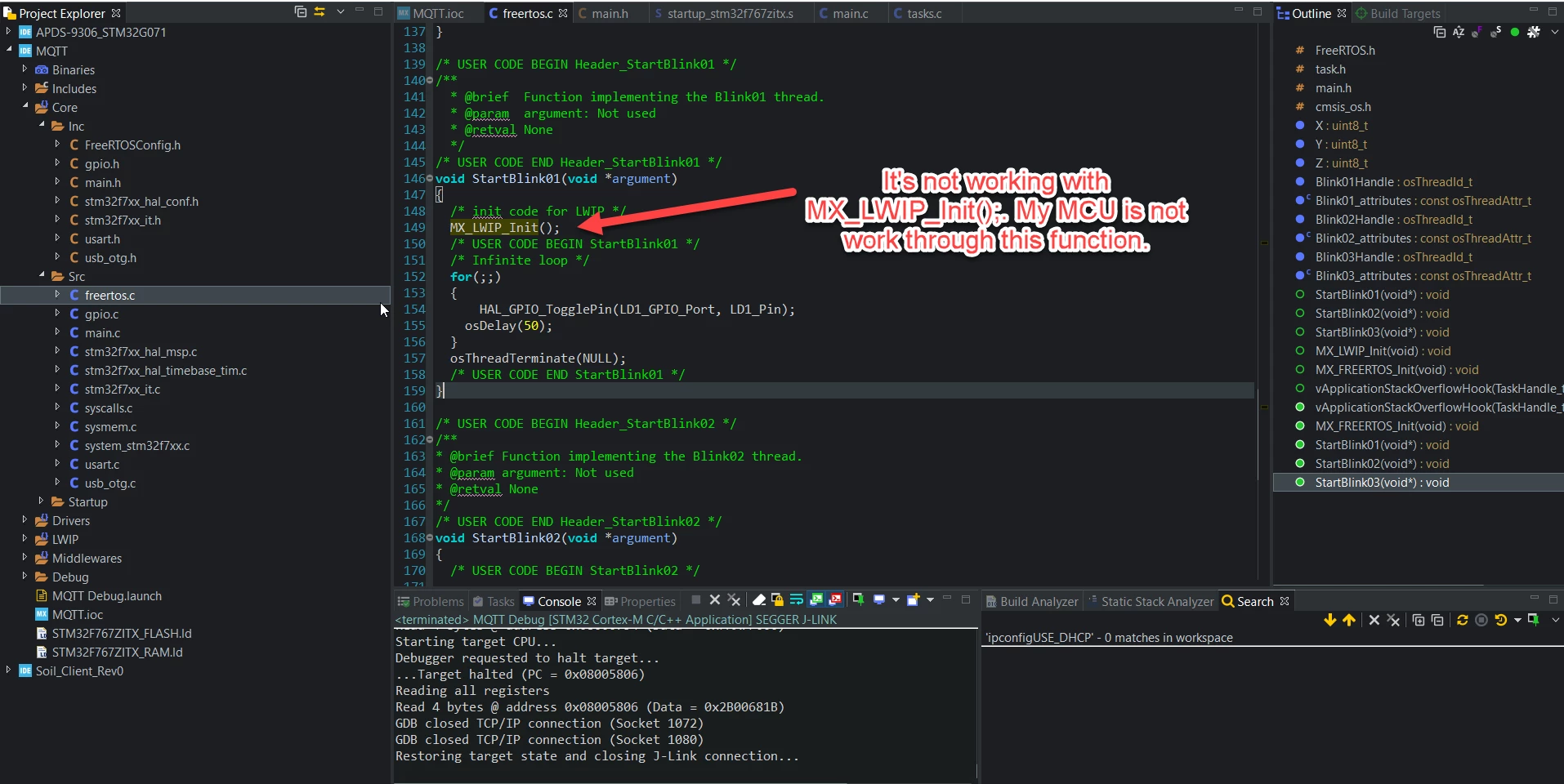Toggle Link with Editor in Project Explorer

(x=320, y=12)
